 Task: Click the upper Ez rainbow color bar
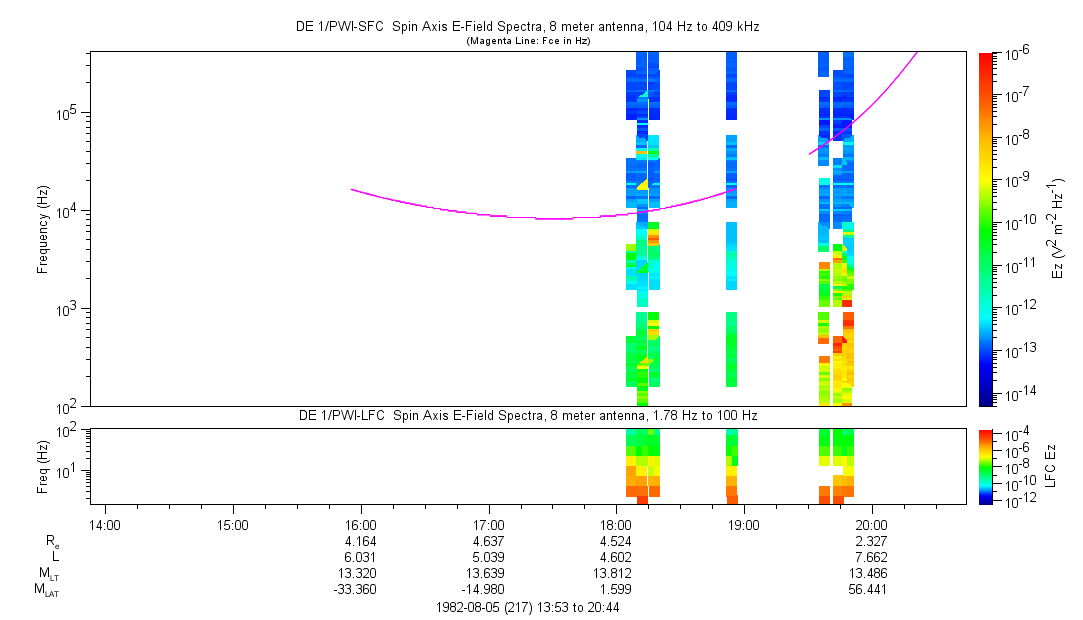(x=986, y=229)
